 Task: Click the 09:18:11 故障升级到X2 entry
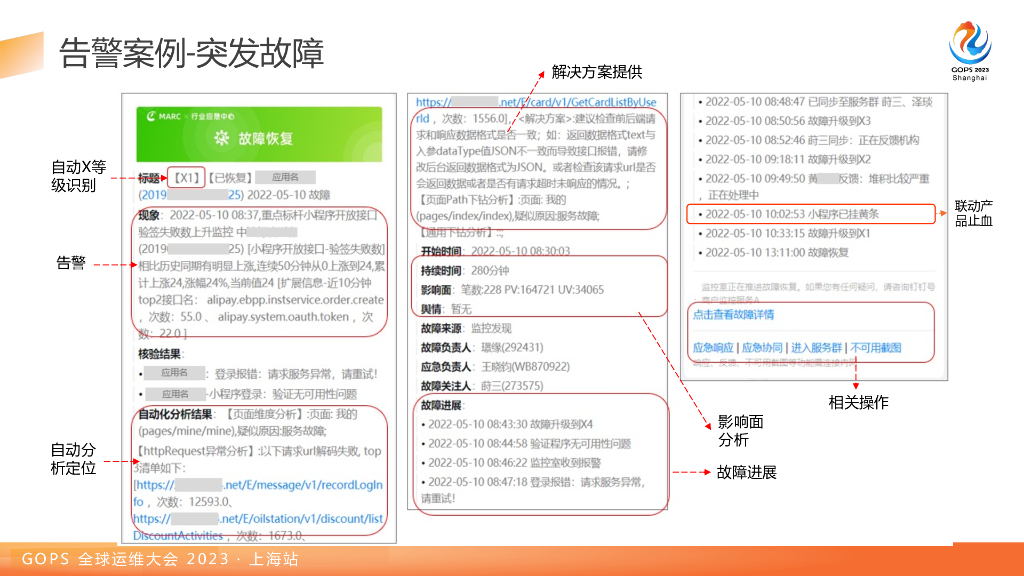pos(784,159)
